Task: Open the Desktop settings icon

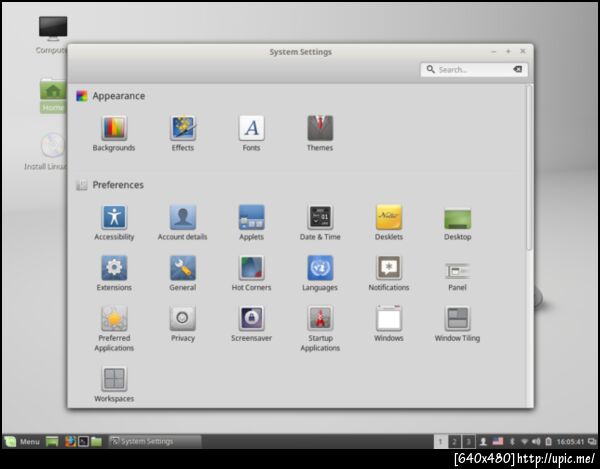Action: point(457,224)
